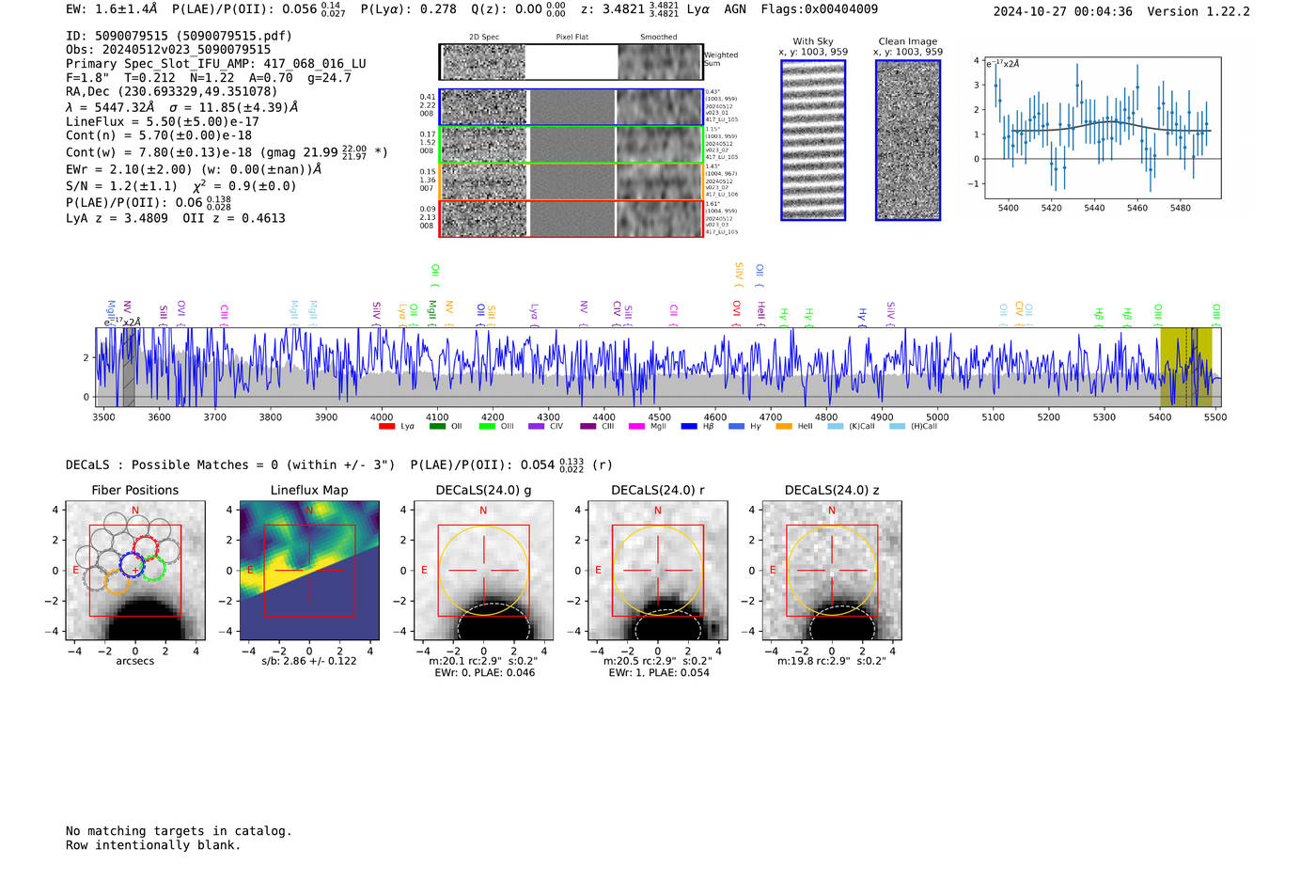Click the EWr = 2.10(±2.00) line
The height and width of the screenshot is (896, 1316).
tap(194, 169)
